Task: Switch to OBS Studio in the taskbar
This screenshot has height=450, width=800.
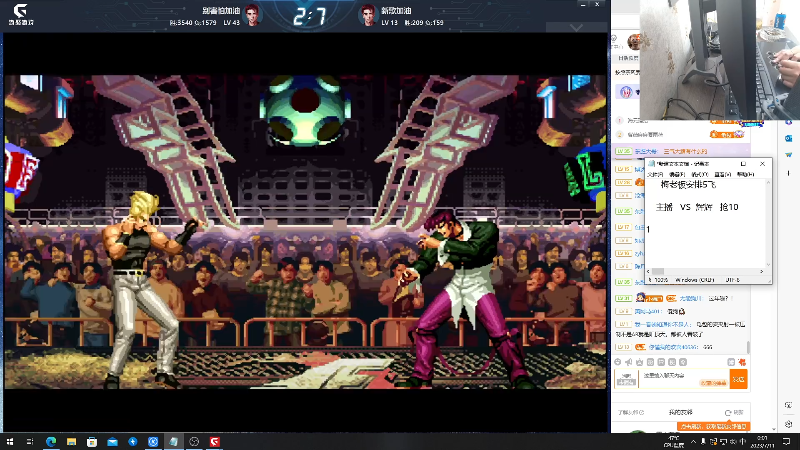Action: [x=194, y=441]
